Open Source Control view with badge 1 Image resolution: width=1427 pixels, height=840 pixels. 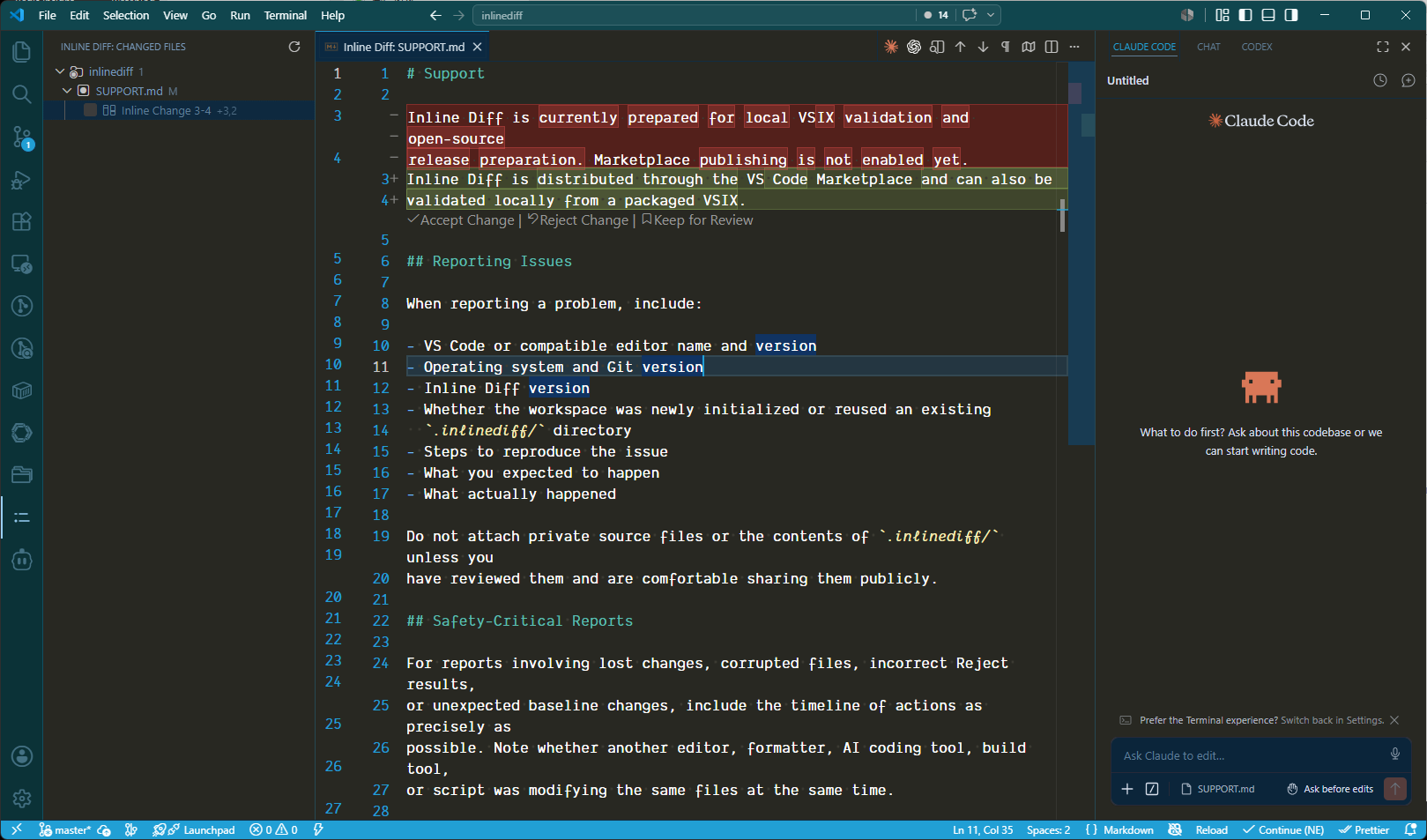(x=22, y=137)
